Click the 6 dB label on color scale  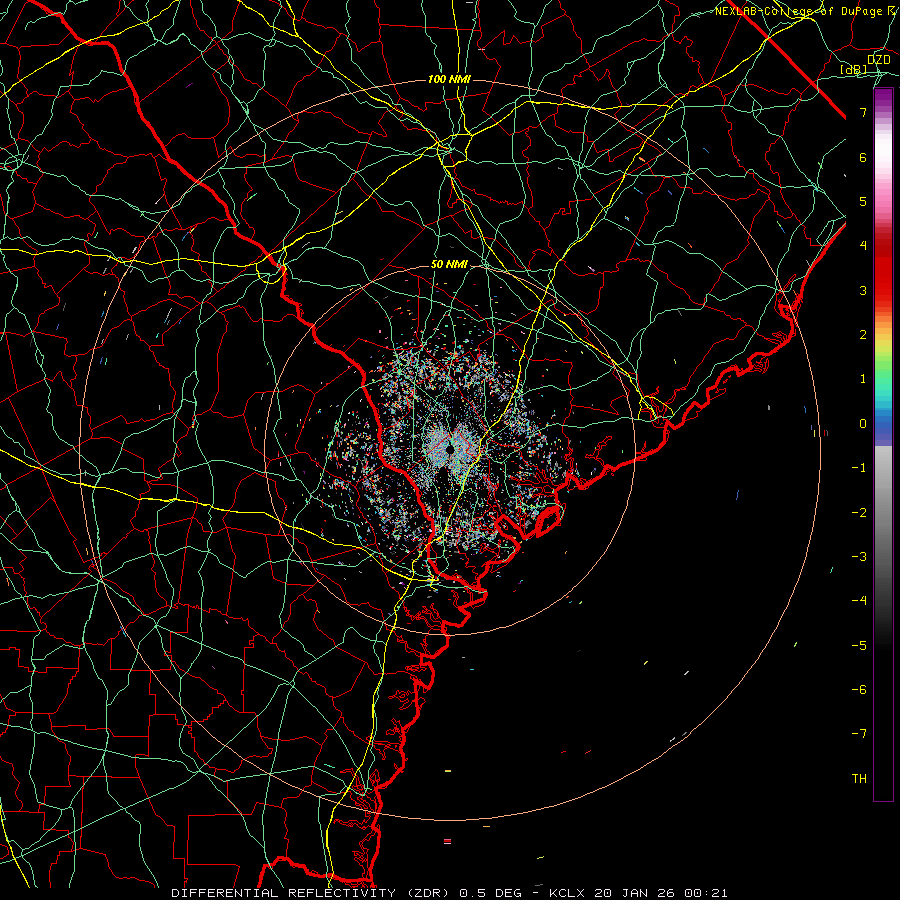click(x=863, y=157)
